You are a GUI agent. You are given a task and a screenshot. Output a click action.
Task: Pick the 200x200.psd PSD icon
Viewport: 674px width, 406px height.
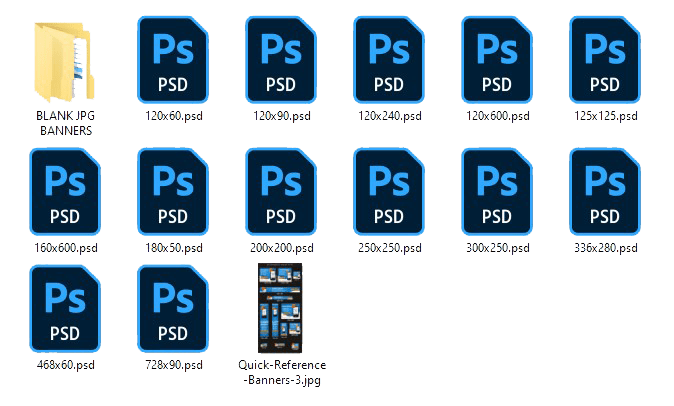click(x=281, y=192)
